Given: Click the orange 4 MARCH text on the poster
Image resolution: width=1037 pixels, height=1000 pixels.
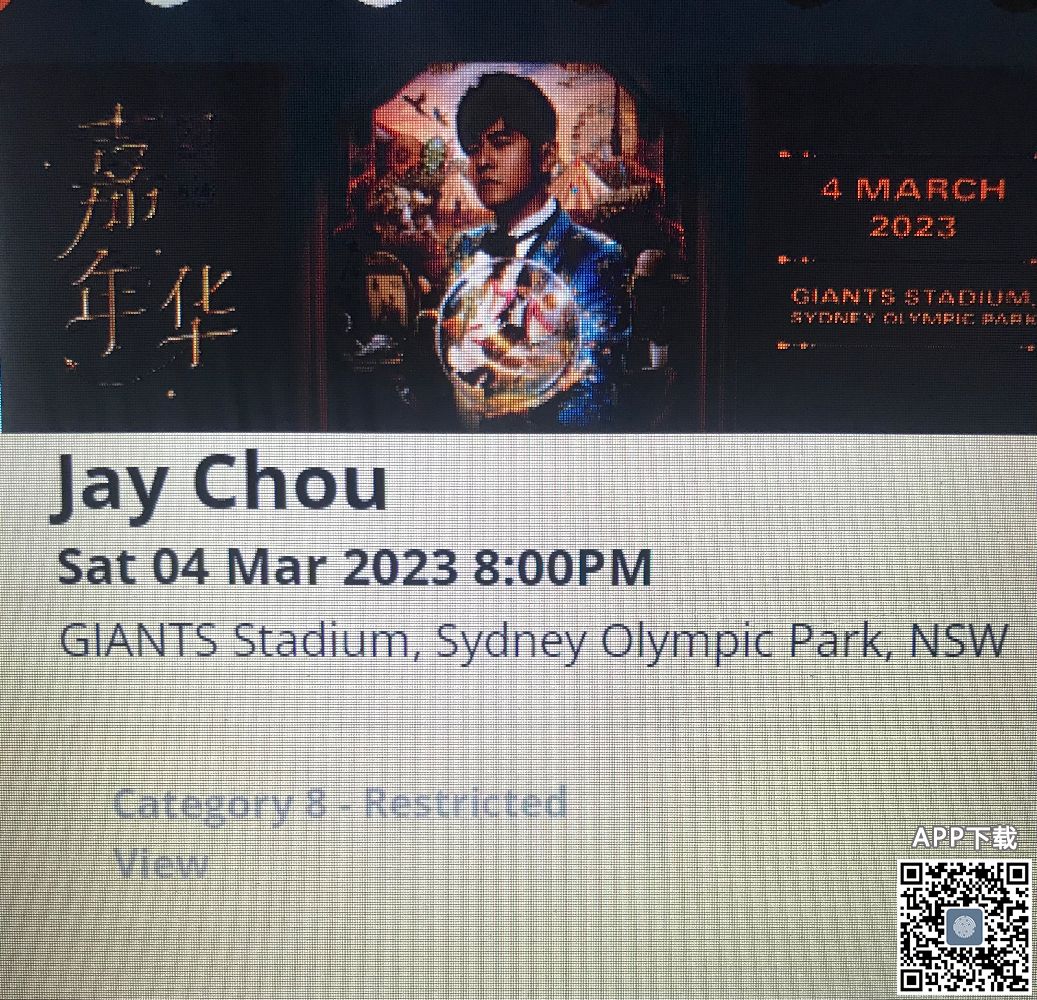Looking at the screenshot, I should click(913, 190).
